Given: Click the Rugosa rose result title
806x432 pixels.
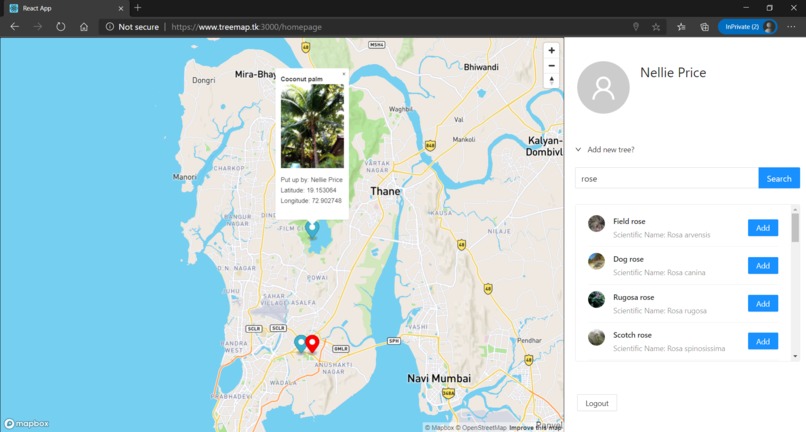Looking at the screenshot, I should point(633,297).
